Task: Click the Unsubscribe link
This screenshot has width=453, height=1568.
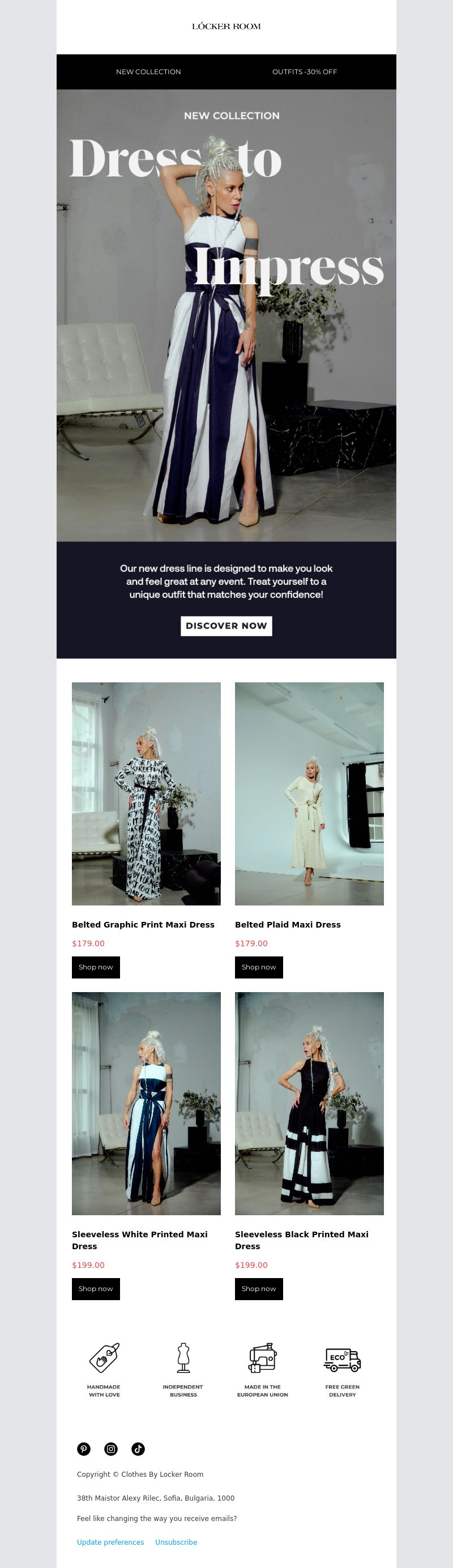Action: pos(176,1542)
